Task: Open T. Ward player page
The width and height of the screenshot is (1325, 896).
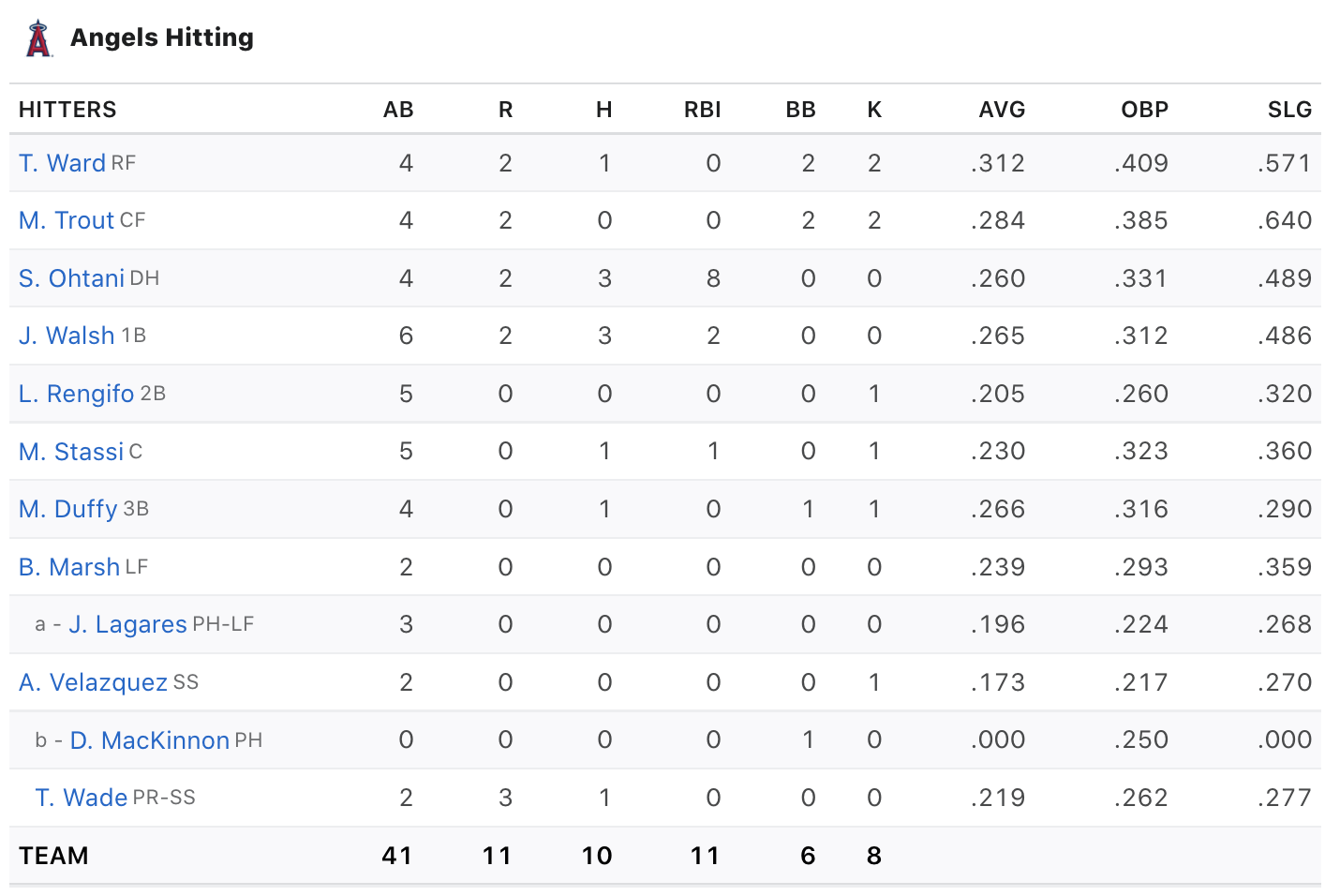Action: [62, 163]
